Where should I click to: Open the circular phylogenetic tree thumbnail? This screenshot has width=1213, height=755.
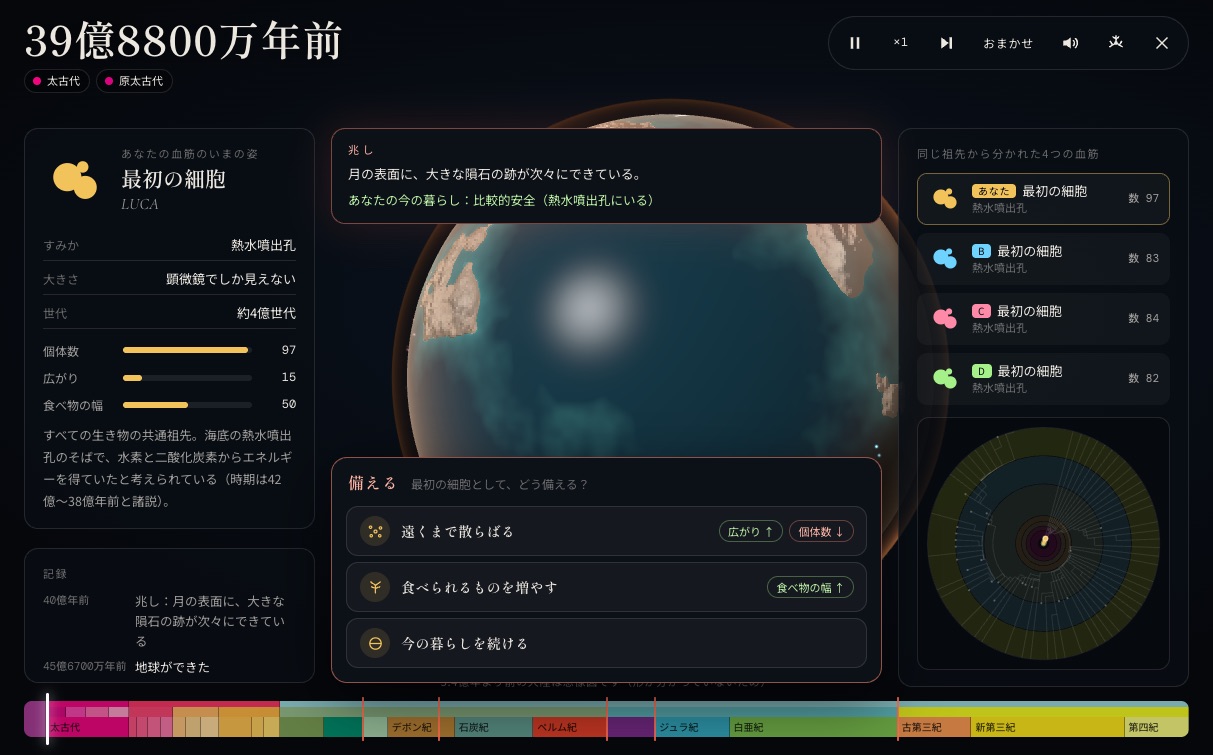point(1043,543)
